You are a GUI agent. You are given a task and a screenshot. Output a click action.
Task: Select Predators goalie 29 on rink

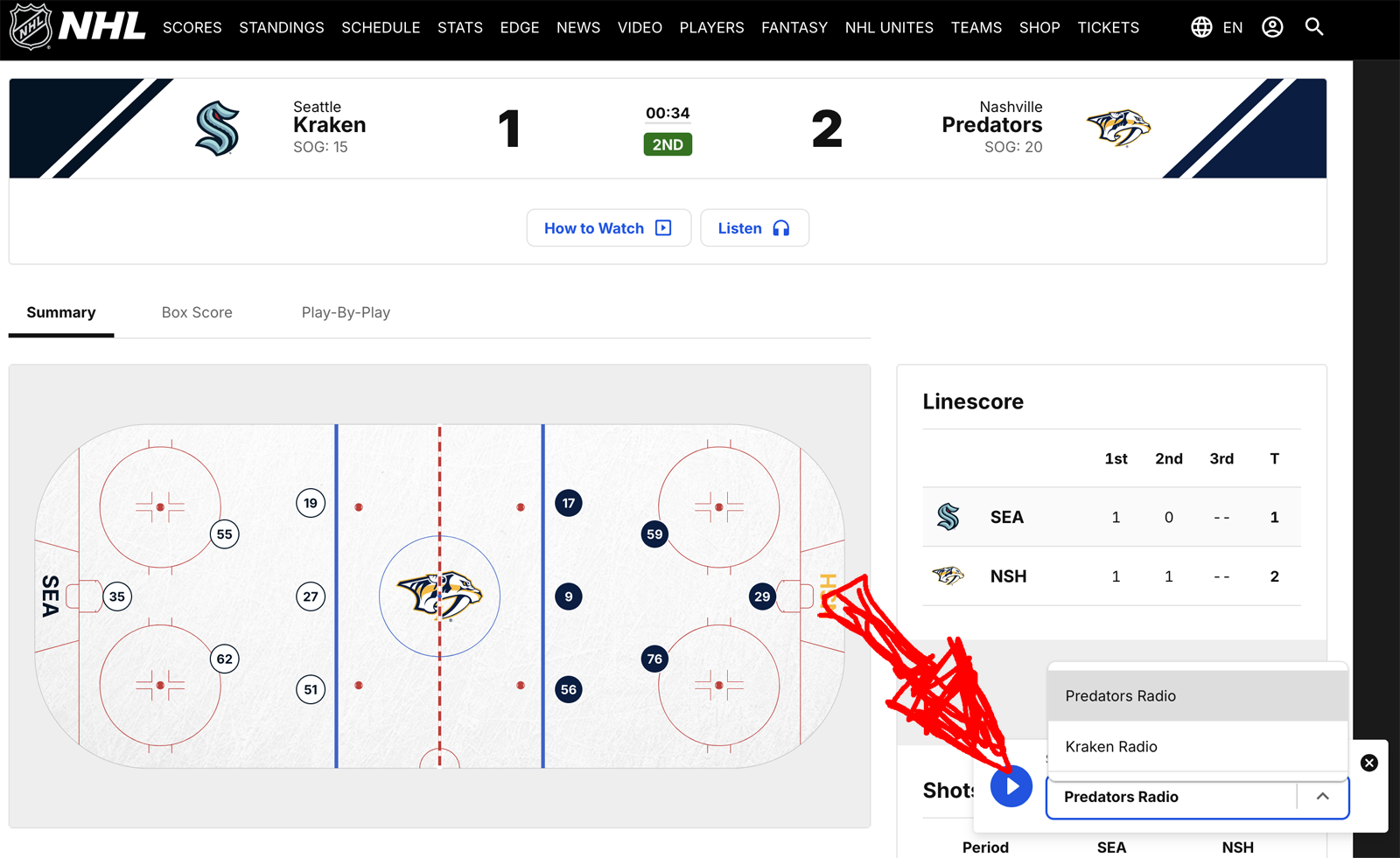point(762,596)
